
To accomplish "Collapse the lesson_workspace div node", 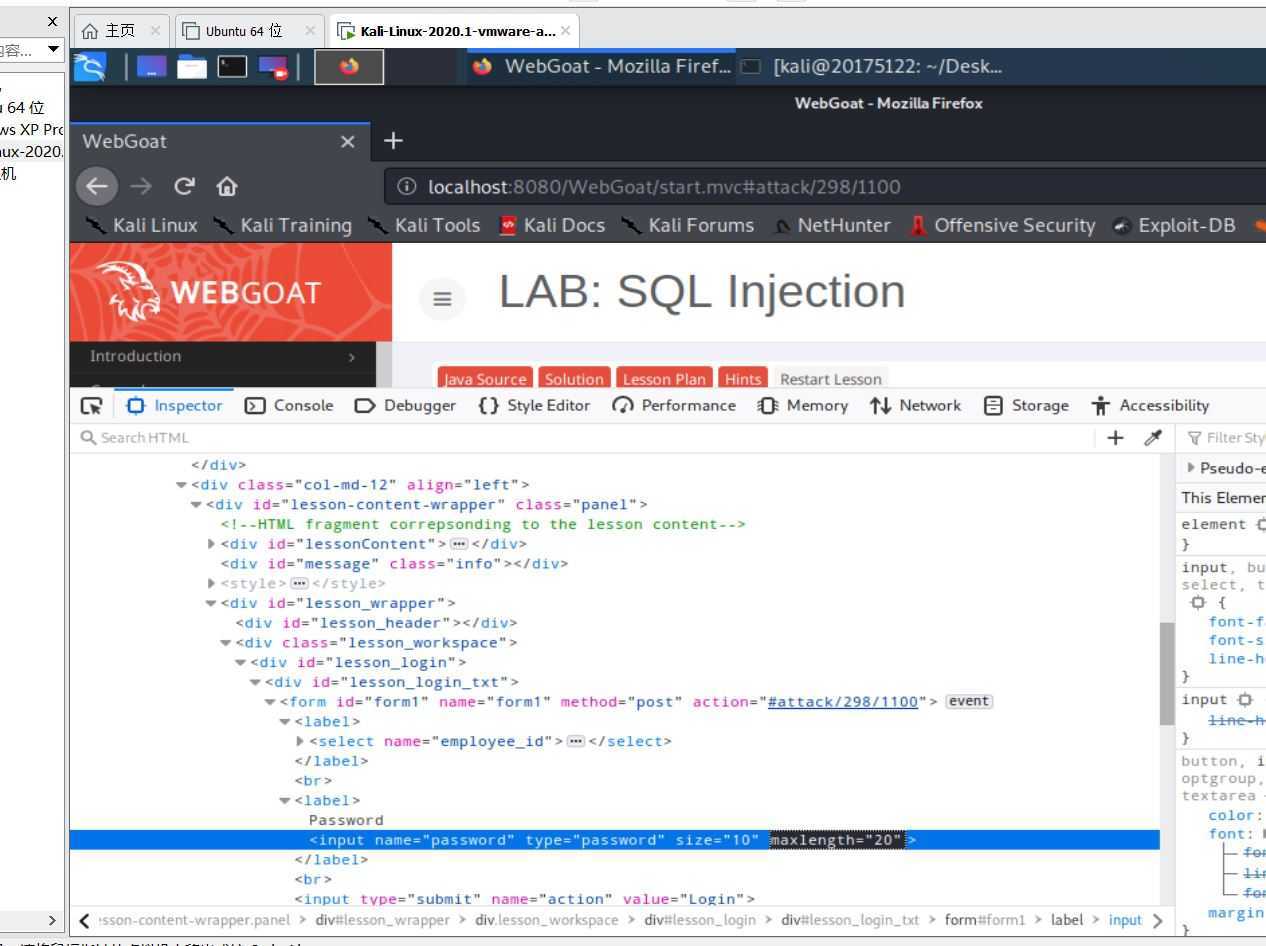I will 226,642.
